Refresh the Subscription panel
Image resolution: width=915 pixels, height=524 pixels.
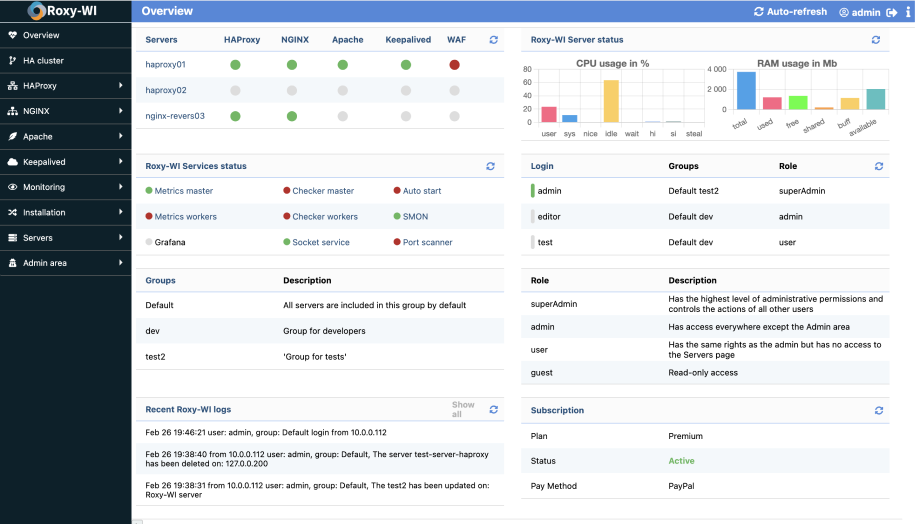pos(876,410)
